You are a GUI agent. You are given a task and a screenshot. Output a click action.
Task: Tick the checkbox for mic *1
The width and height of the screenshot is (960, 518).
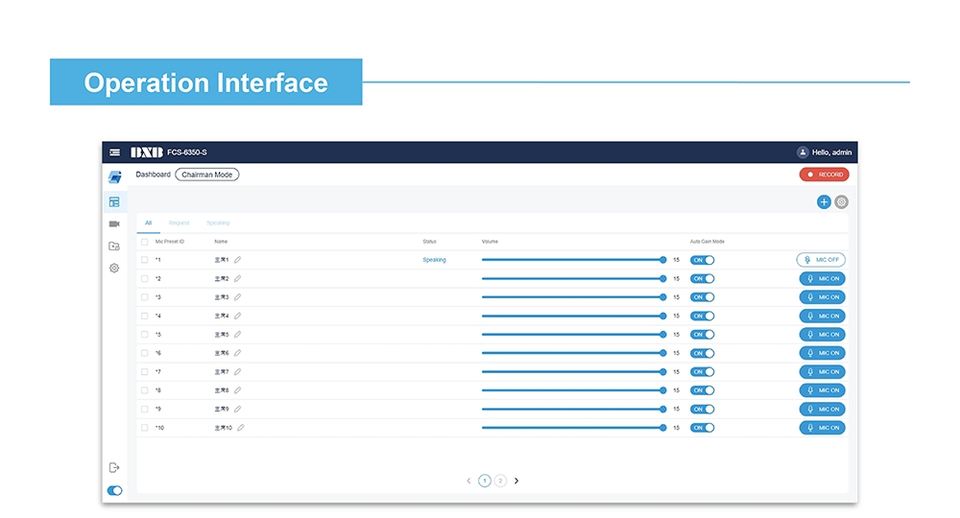(x=144, y=260)
